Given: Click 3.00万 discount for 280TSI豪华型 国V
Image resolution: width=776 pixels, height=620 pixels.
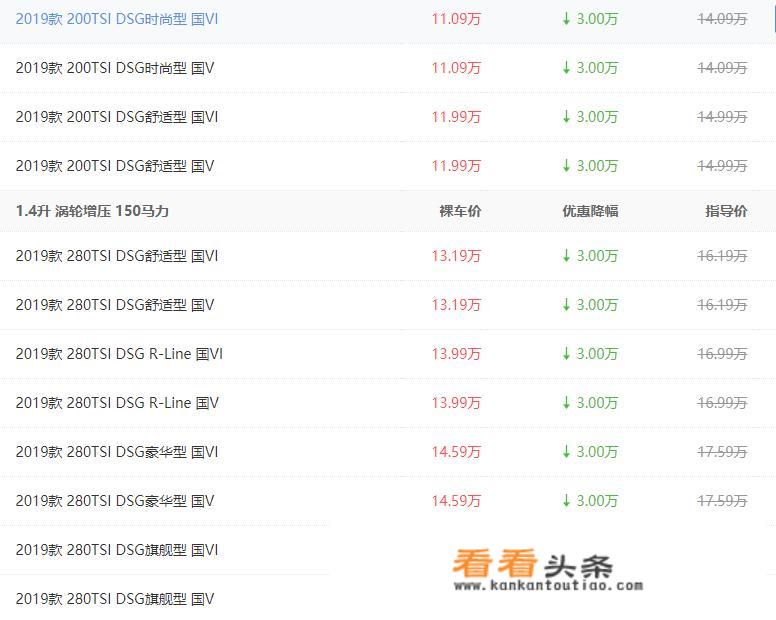Looking at the screenshot, I should (x=590, y=501).
